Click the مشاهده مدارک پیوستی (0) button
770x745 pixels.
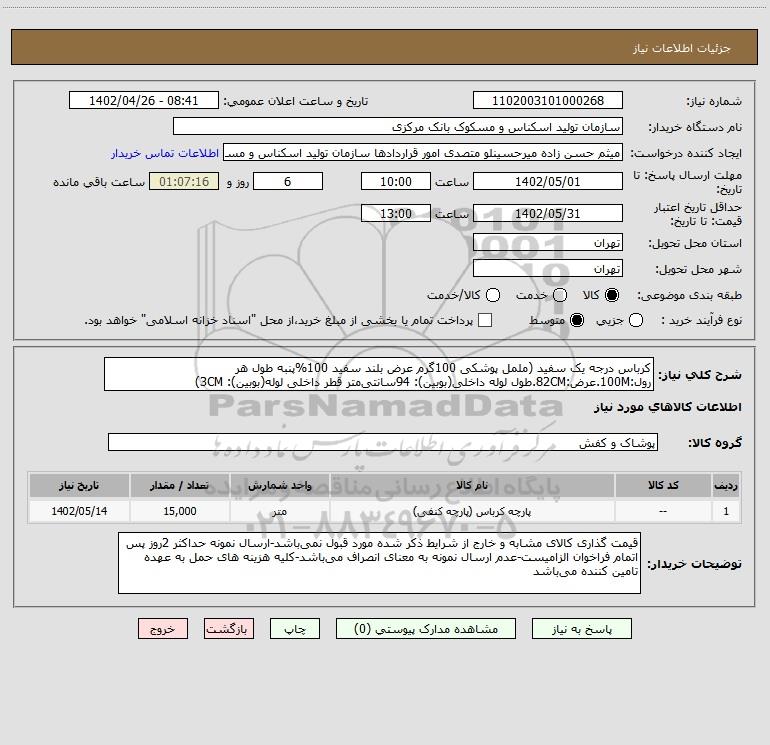426,629
